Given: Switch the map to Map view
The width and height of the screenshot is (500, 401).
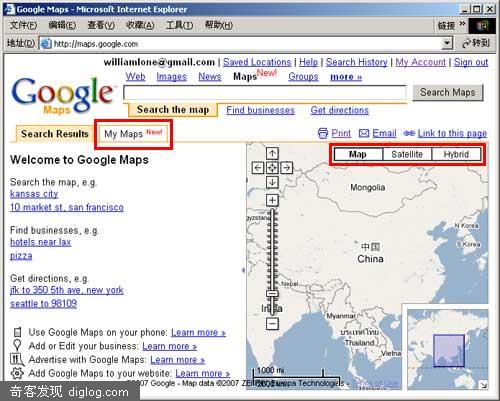Looking at the screenshot, I should (x=358, y=154).
